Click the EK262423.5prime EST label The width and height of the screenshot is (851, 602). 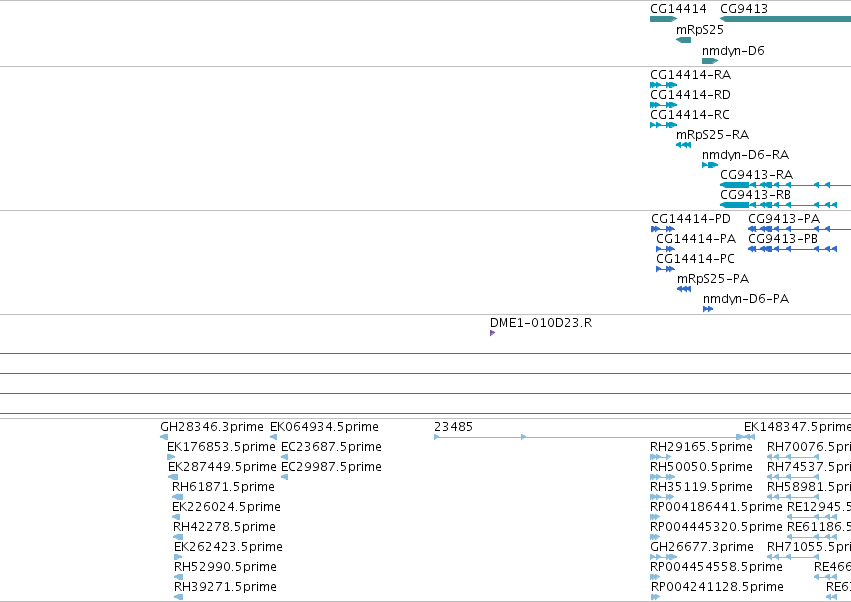tap(228, 547)
